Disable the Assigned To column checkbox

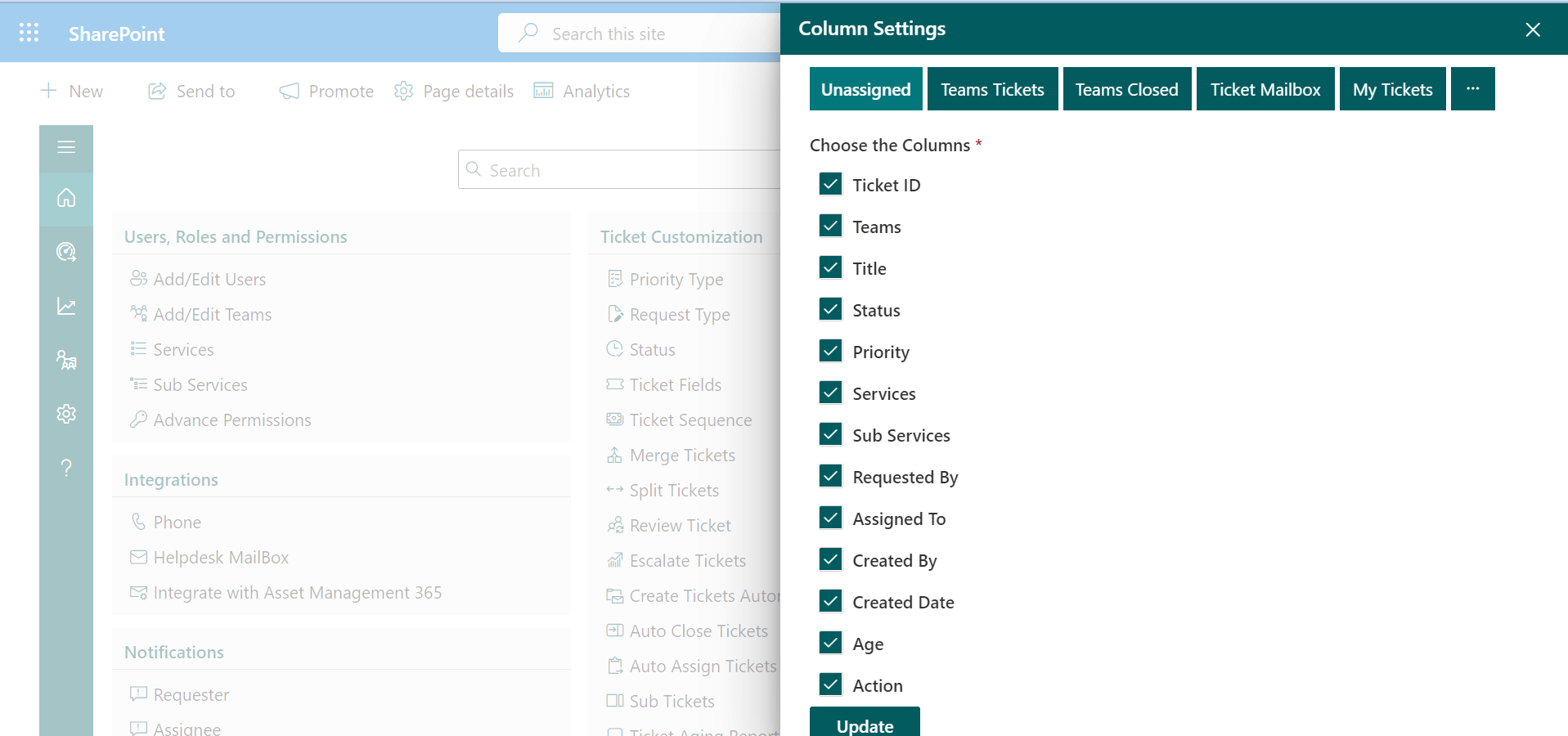(831, 518)
